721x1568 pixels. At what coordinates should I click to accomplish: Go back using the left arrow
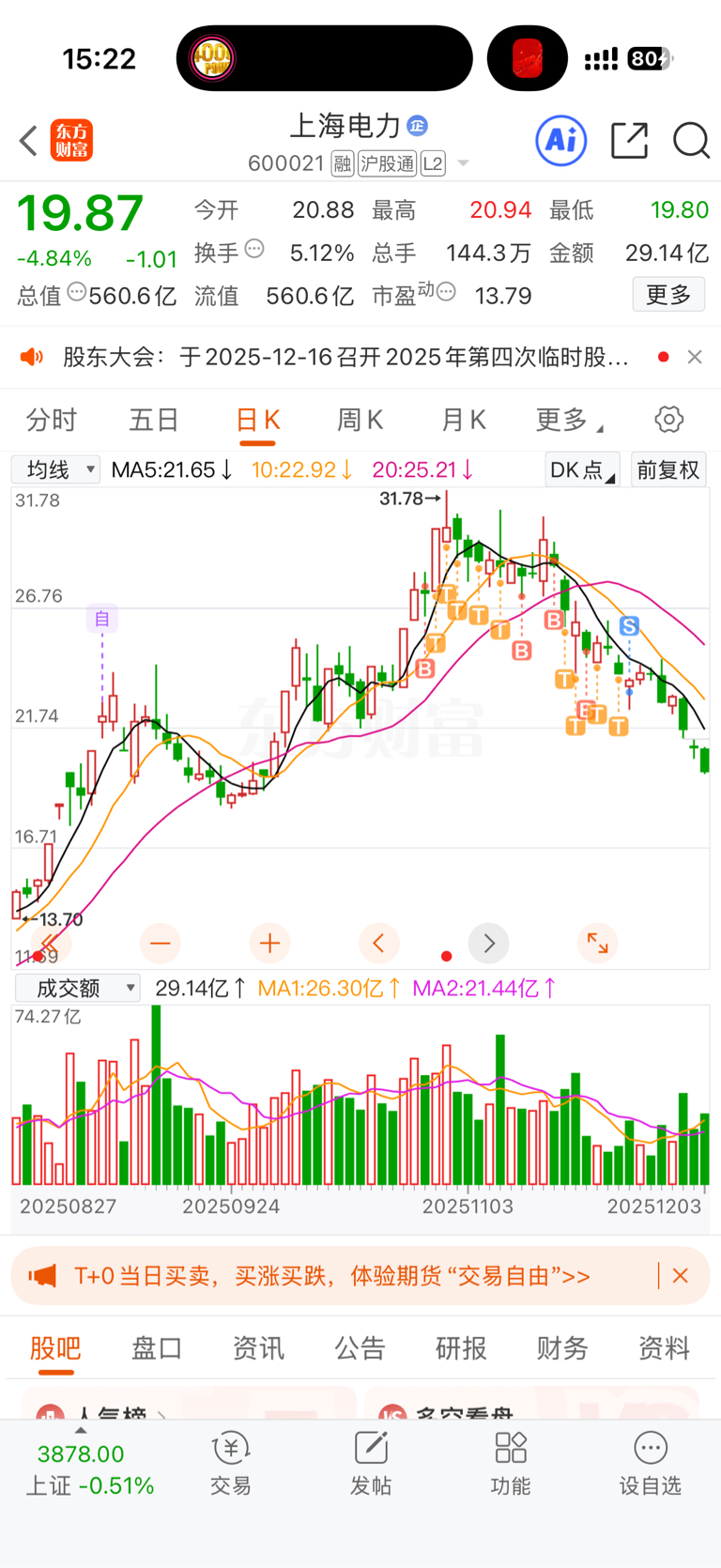pos(28,141)
